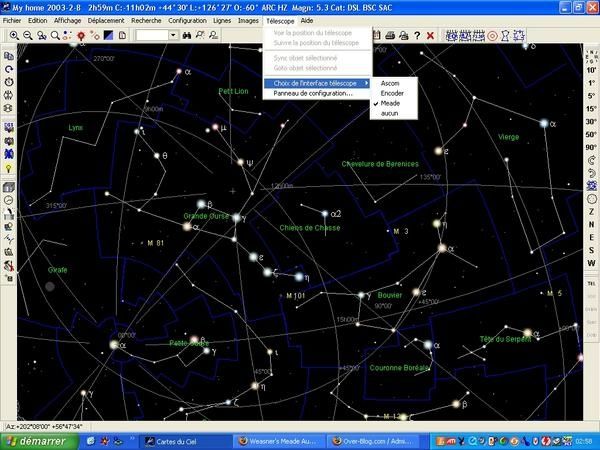
Task: Click the hourglass-shaped constellation figure icon
Action: pos(505,36)
